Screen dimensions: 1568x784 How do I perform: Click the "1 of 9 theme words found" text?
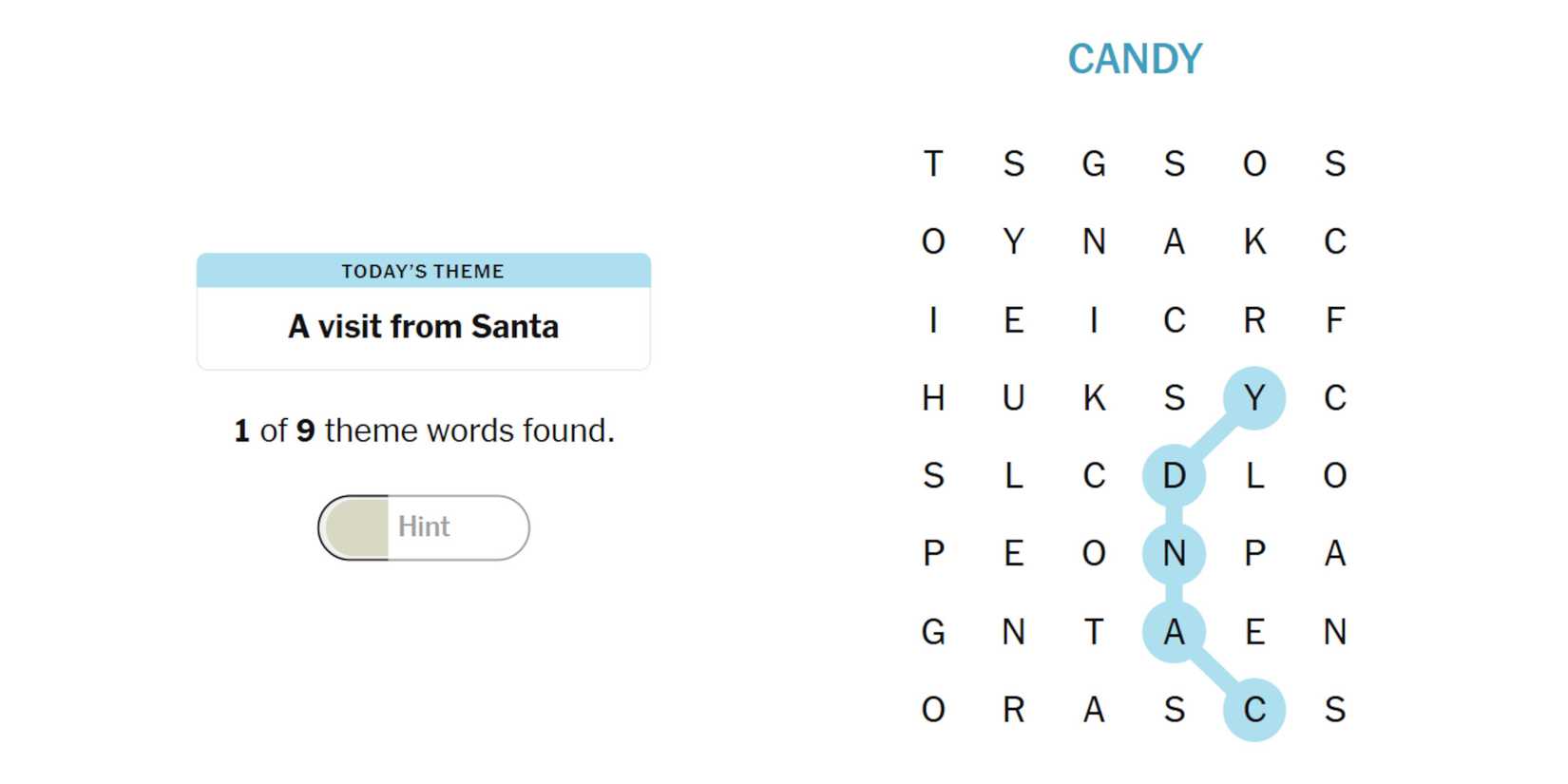click(424, 430)
